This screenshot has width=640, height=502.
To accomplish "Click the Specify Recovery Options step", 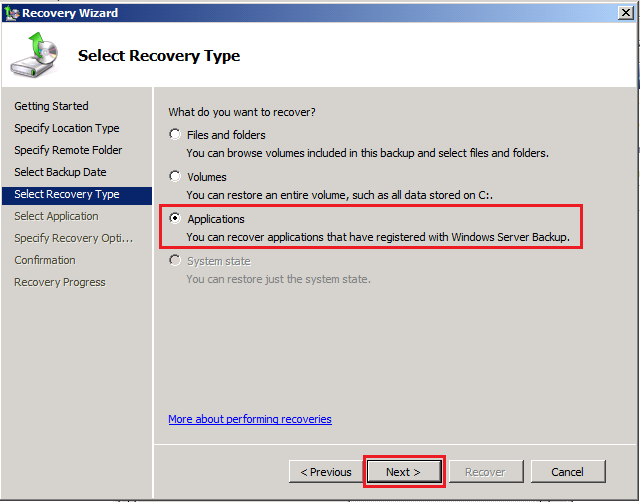I will coord(73,238).
